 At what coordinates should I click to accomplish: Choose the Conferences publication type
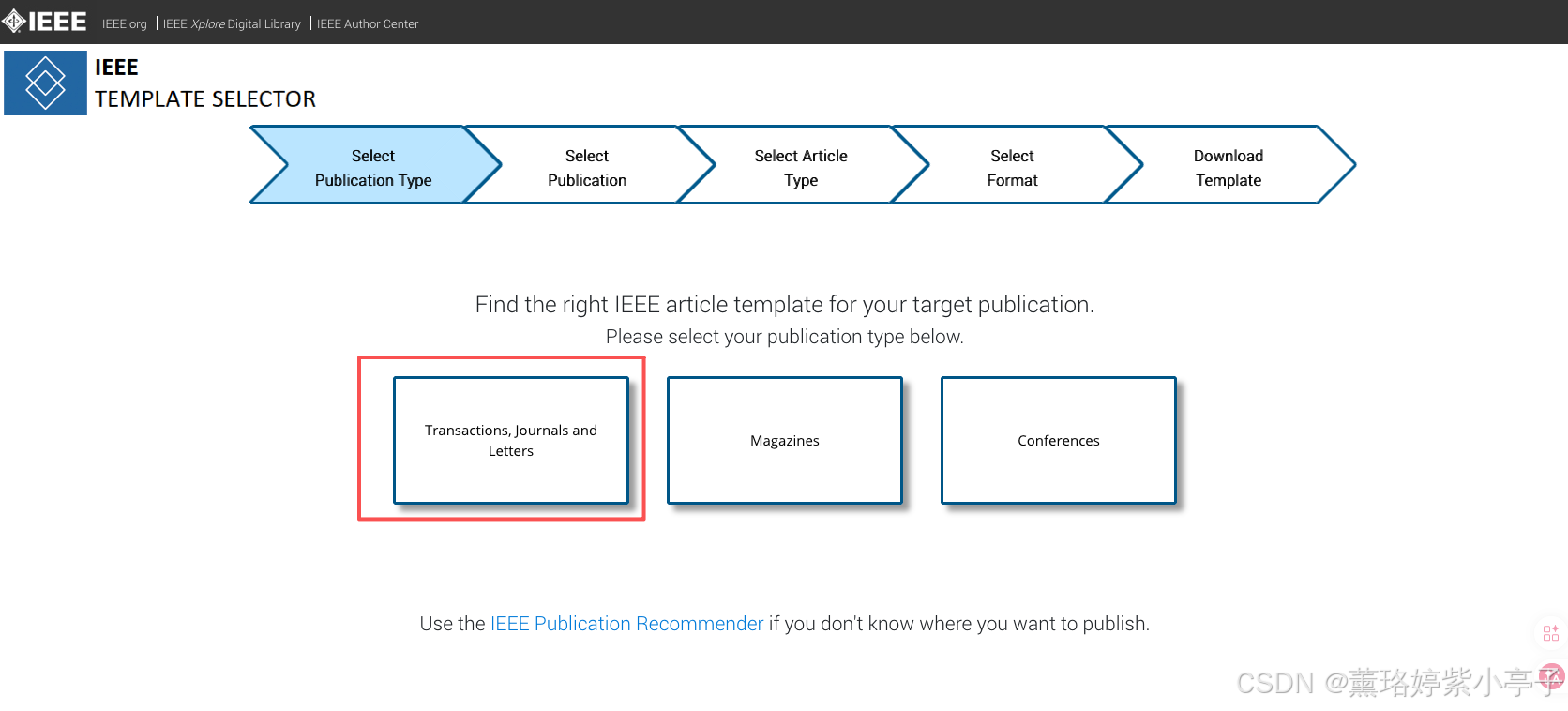[x=1059, y=440]
